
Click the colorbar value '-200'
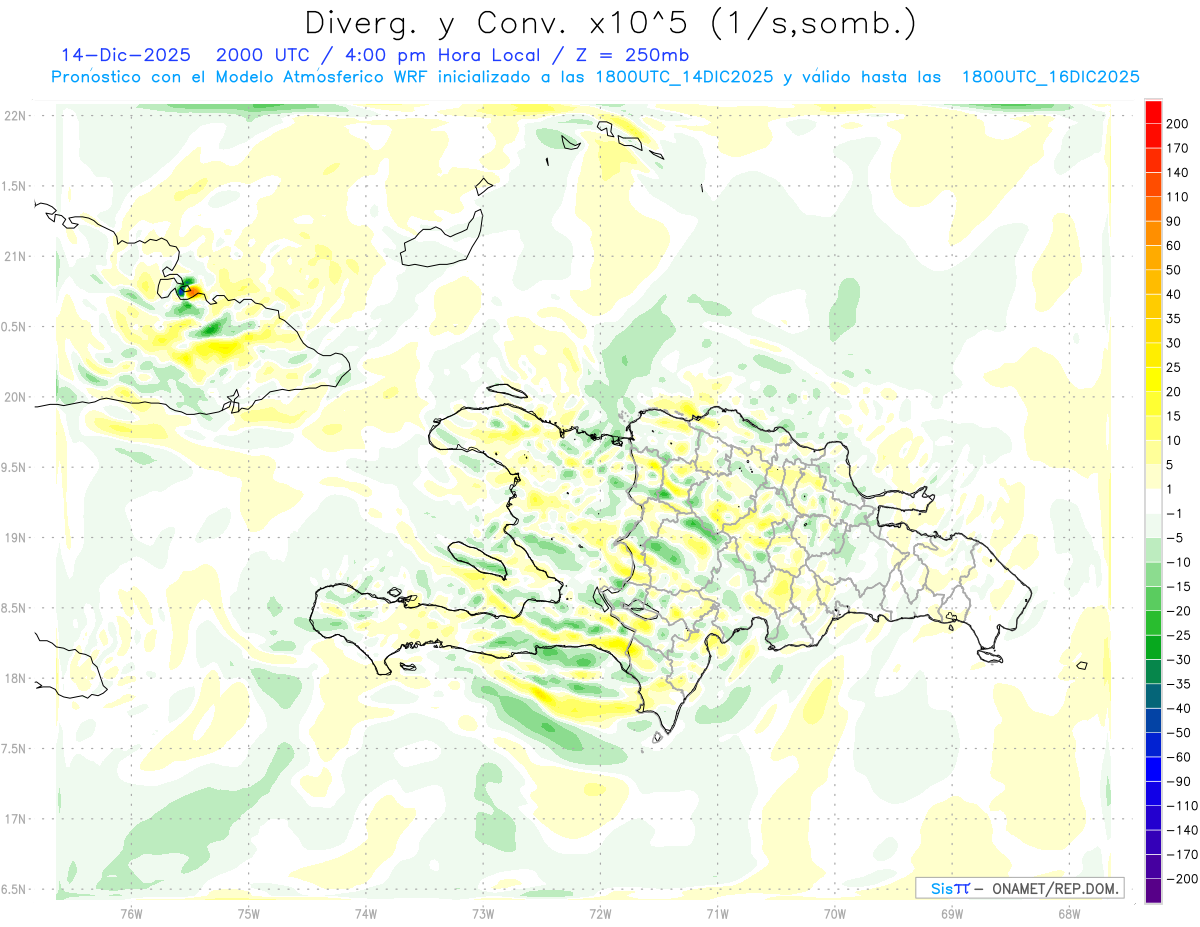tap(1181, 878)
